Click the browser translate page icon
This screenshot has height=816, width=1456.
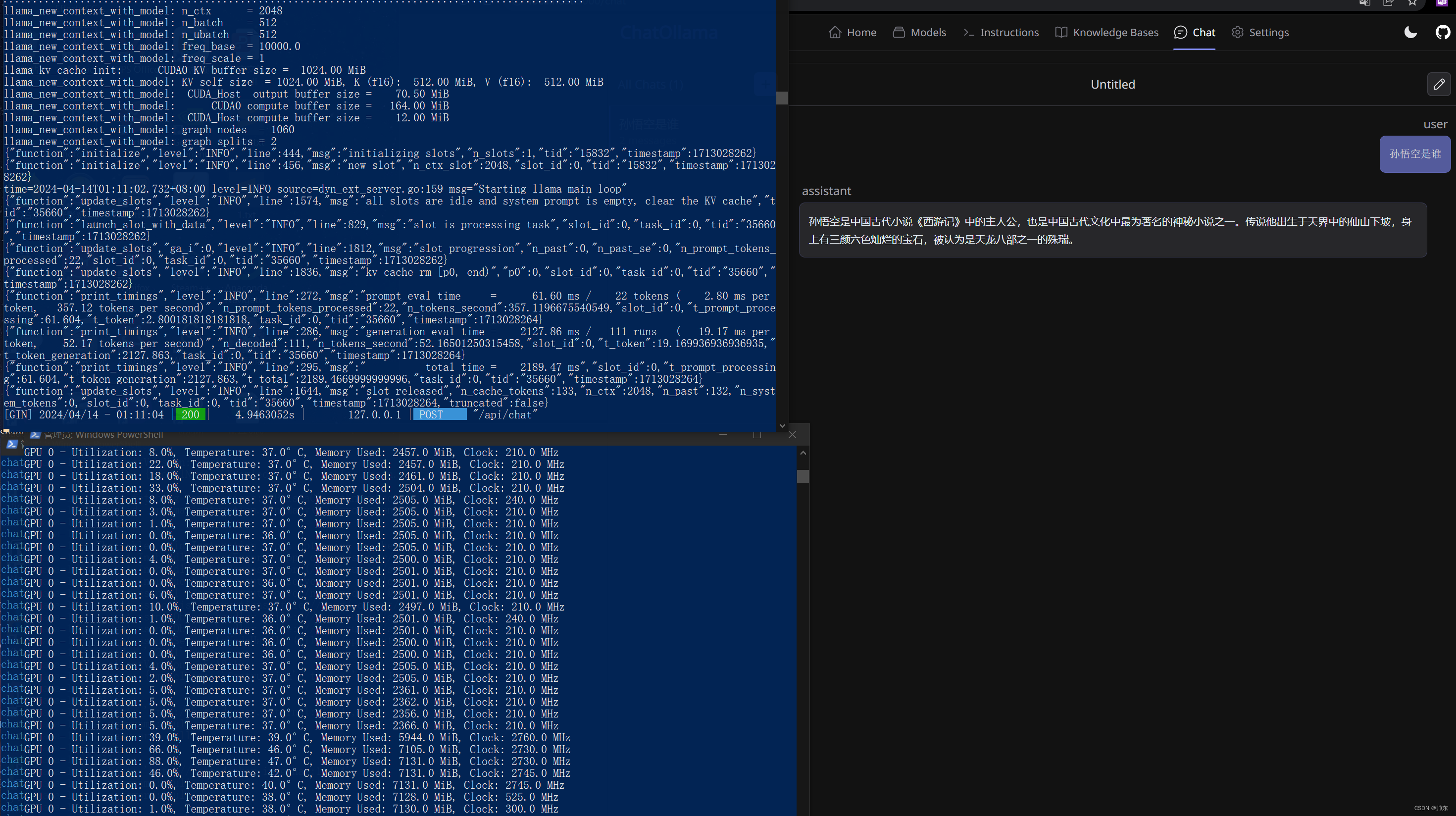pos(1364,3)
